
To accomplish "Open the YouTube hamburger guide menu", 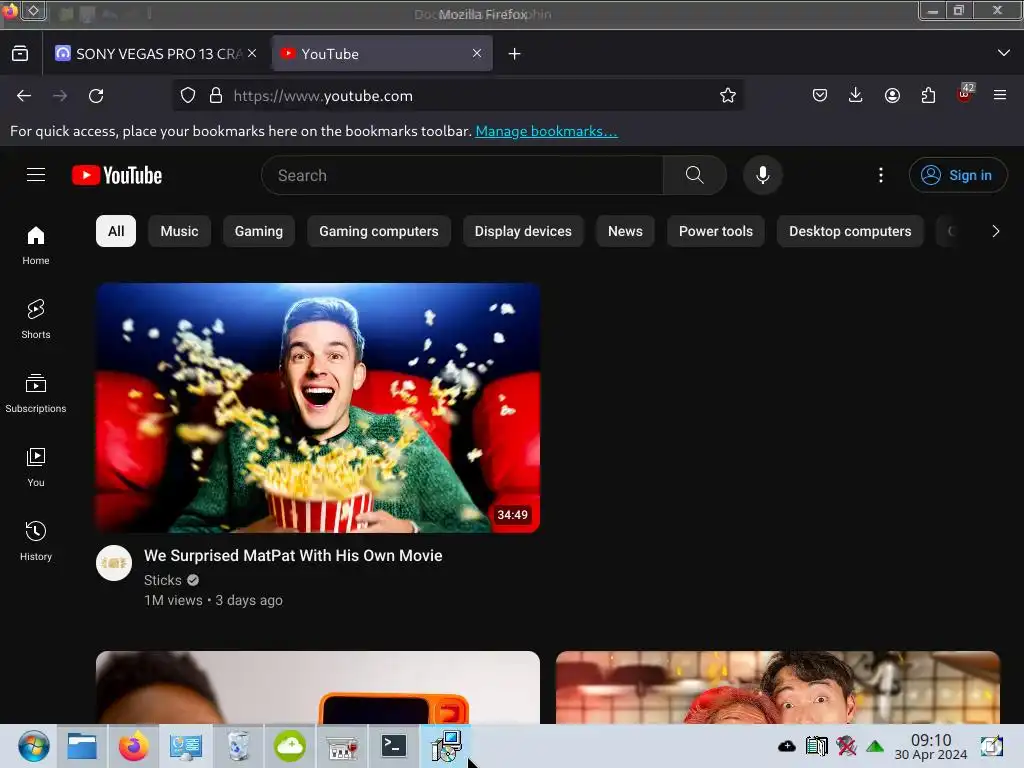I will point(36,175).
